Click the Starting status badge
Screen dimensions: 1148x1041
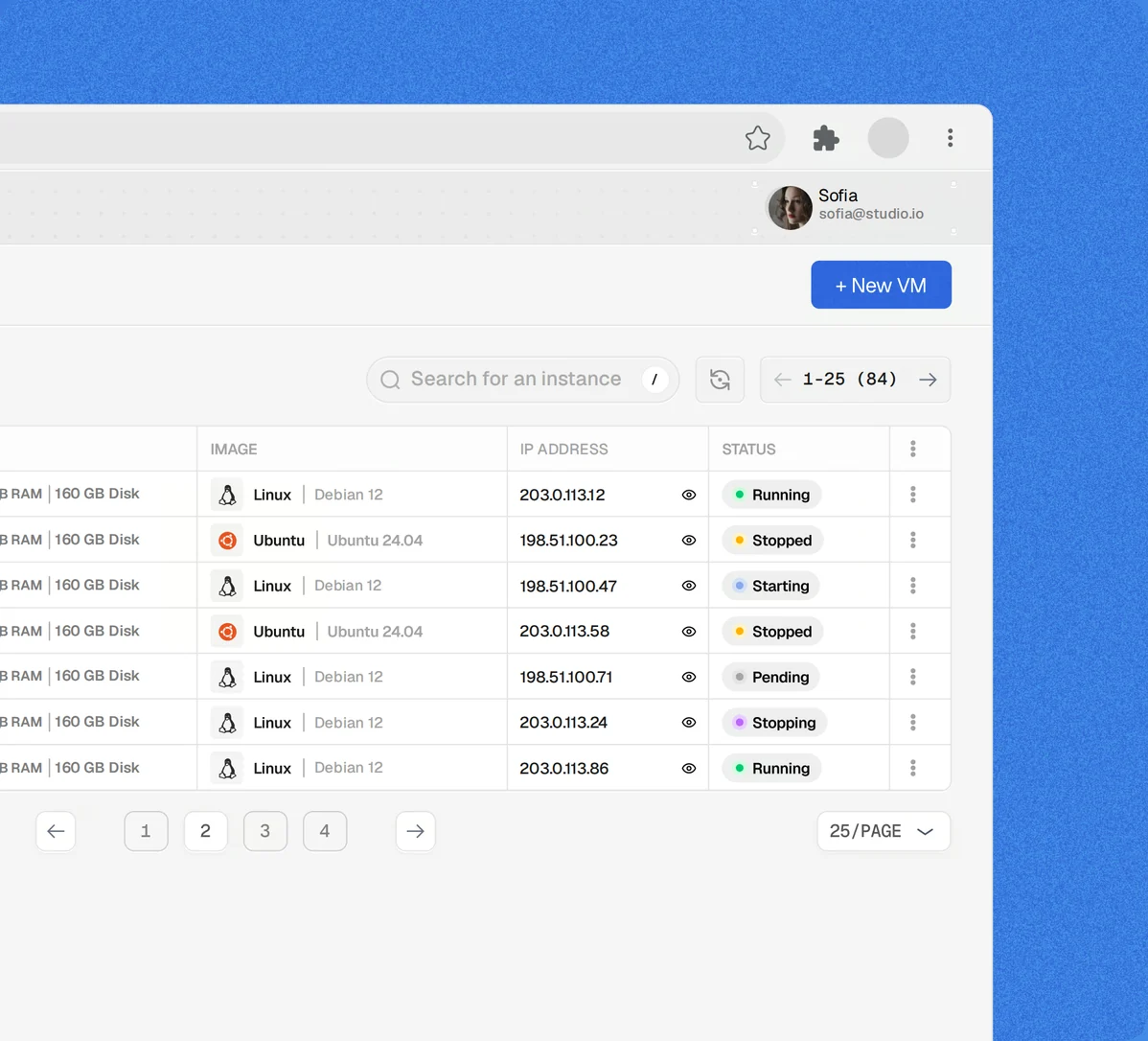(771, 586)
